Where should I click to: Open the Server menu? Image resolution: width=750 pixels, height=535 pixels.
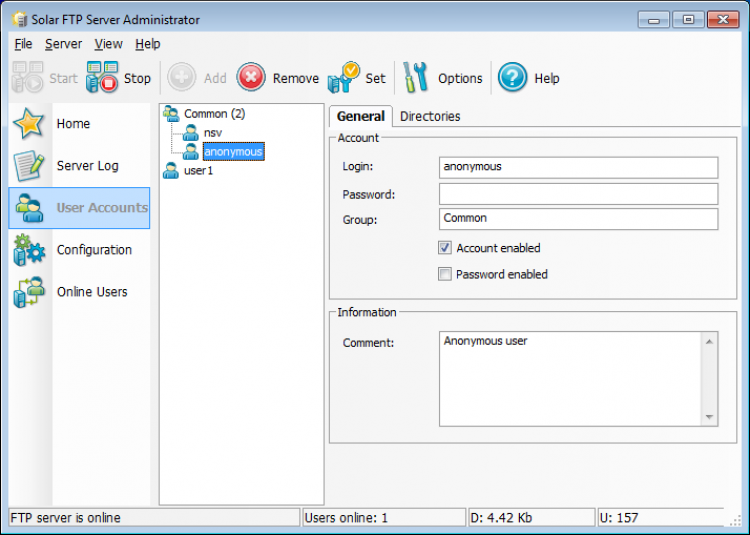[x=64, y=44]
